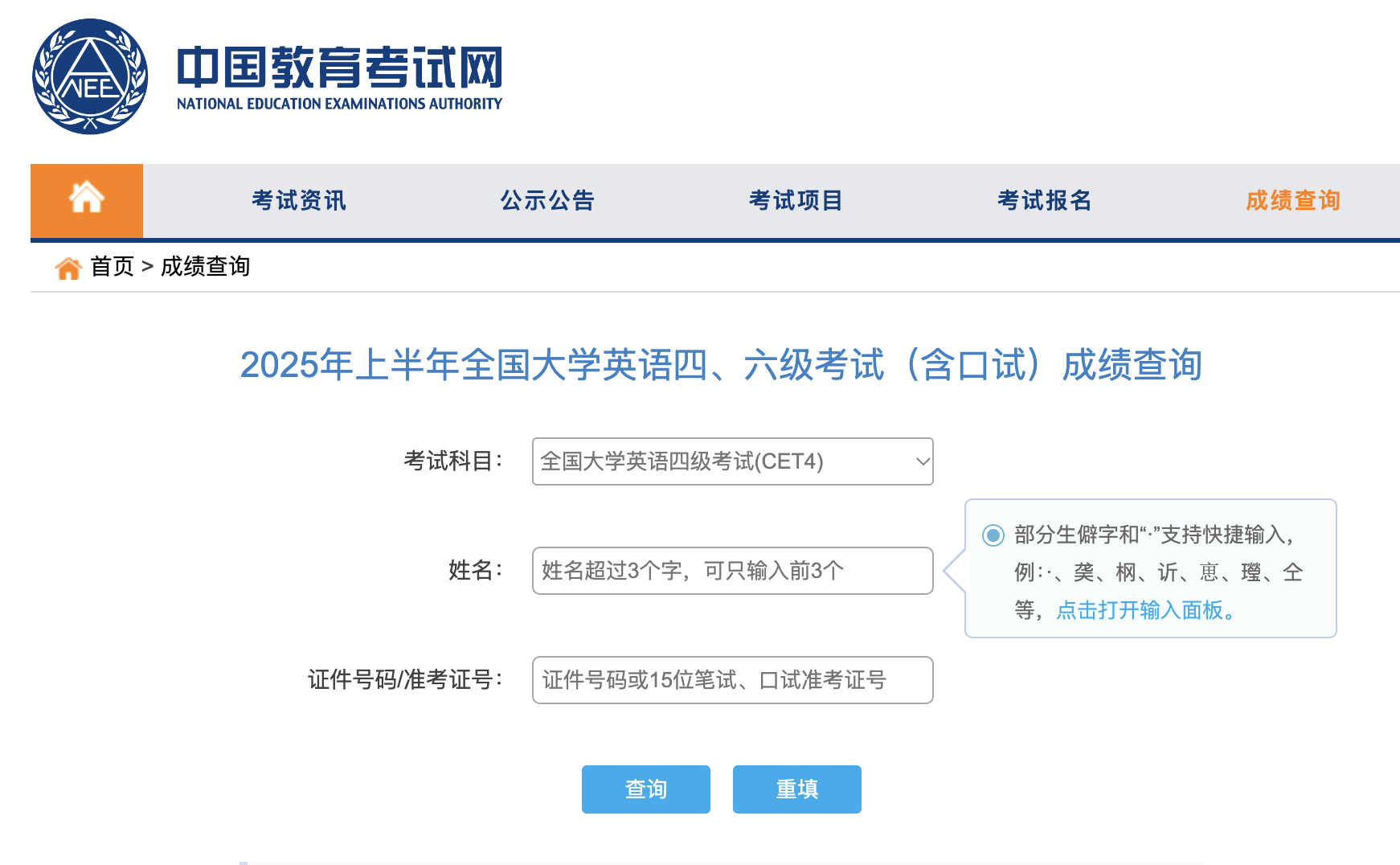Expand the 考试科目 dropdown arrow

click(x=923, y=461)
